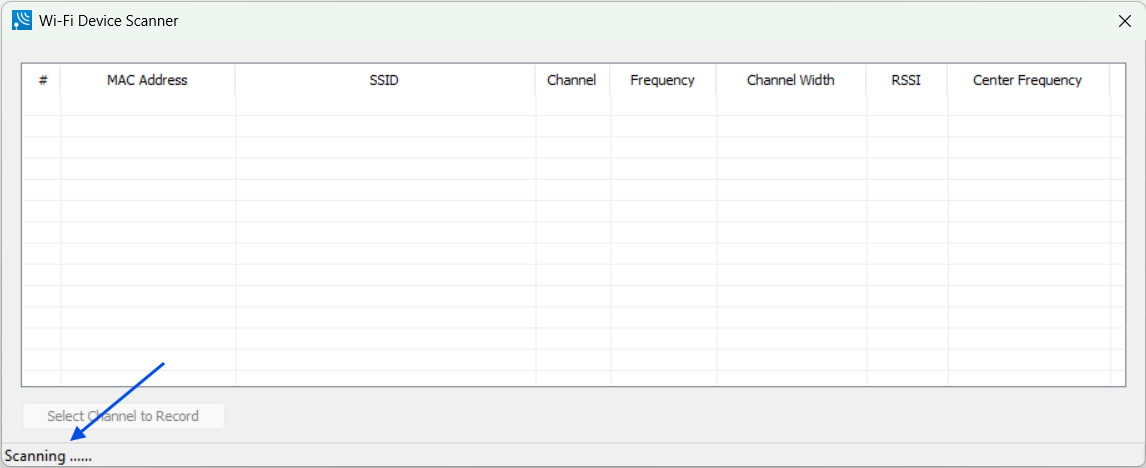Click the Wi-Fi Device Scanner window title

pyautogui.click(x=109, y=20)
